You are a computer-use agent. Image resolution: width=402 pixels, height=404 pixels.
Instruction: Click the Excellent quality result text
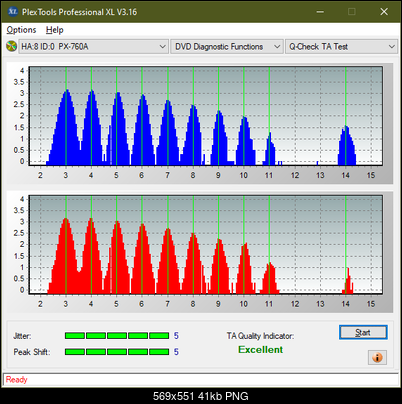click(260, 350)
